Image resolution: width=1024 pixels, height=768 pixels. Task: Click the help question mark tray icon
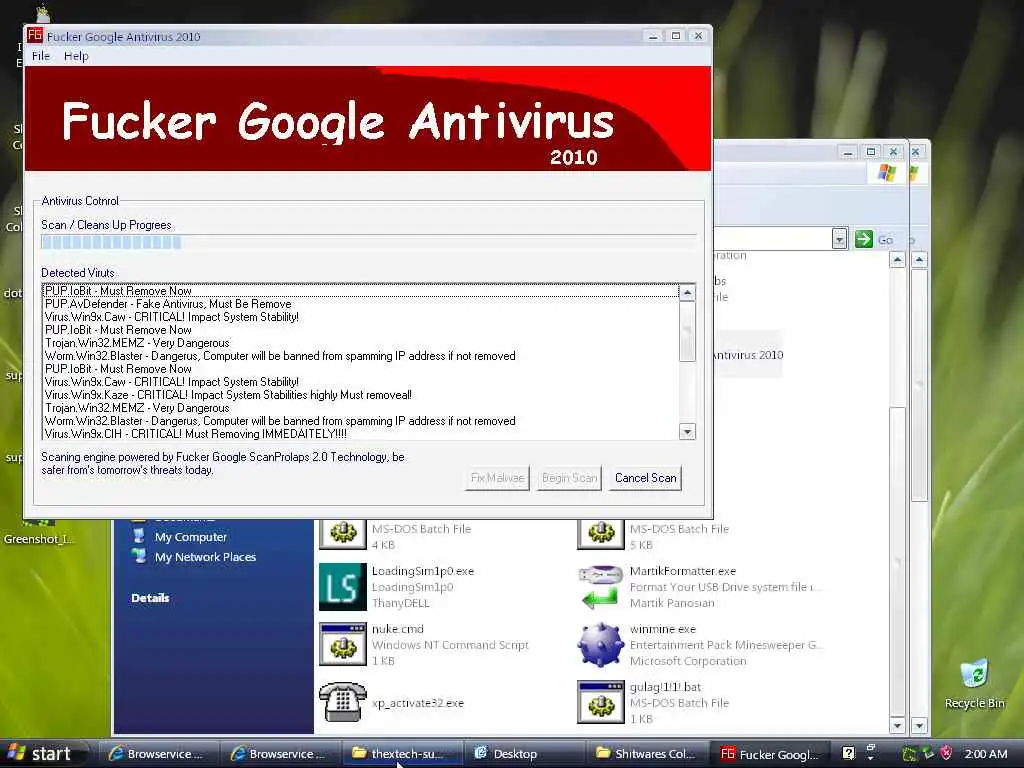[x=848, y=753]
